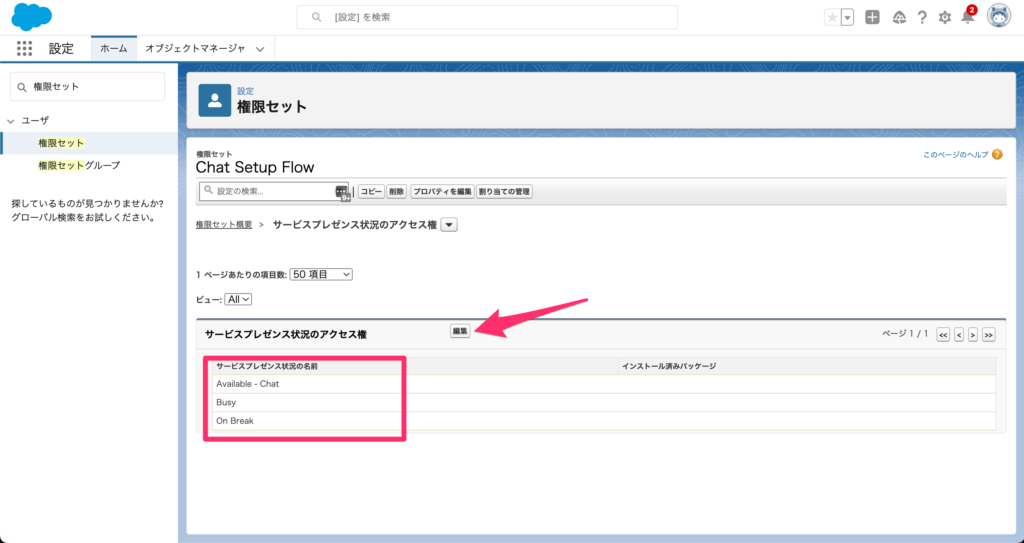The height and width of the screenshot is (543, 1024).
Task: Go to previous page button
Action: pyautogui.click(x=959, y=335)
